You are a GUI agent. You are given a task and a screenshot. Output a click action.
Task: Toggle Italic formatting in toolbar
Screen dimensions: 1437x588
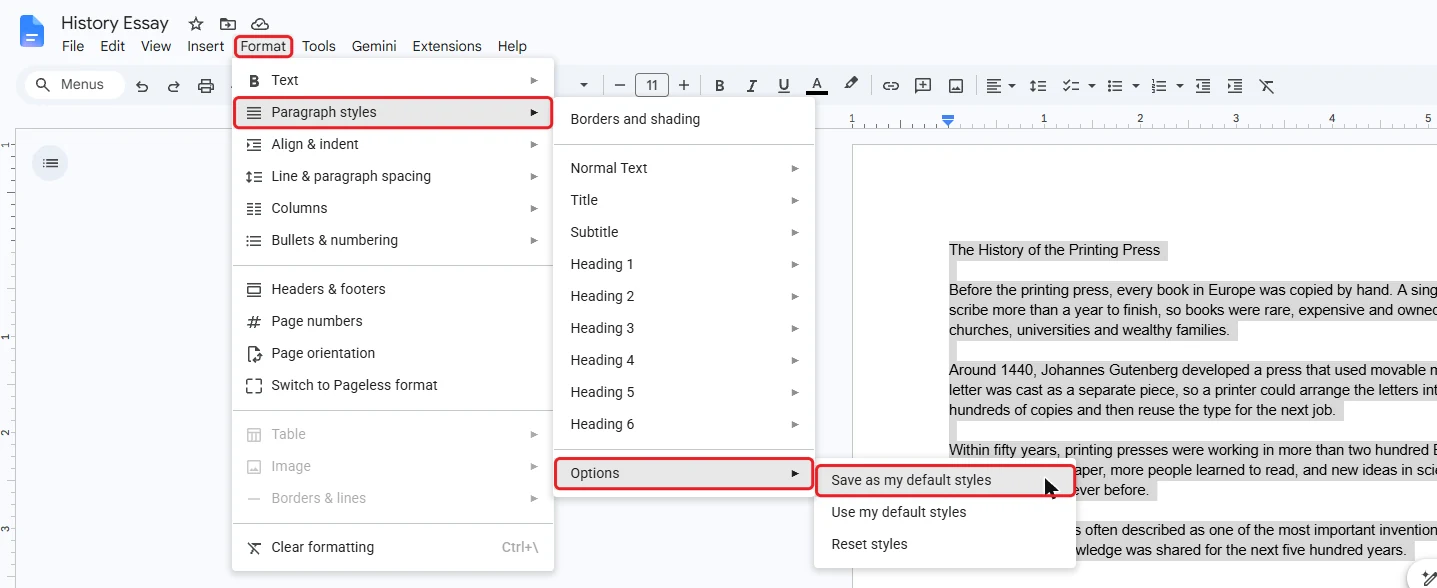pyautogui.click(x=751, y=86)
